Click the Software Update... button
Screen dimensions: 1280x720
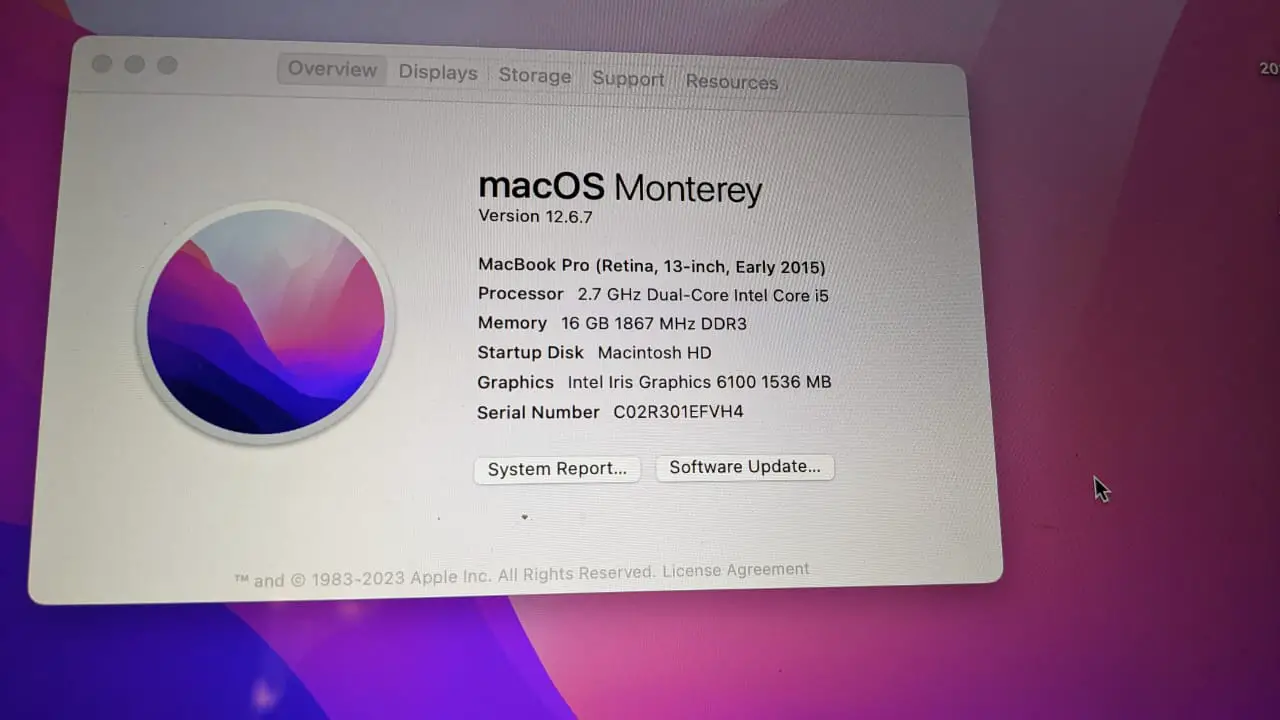coord(745,467)
